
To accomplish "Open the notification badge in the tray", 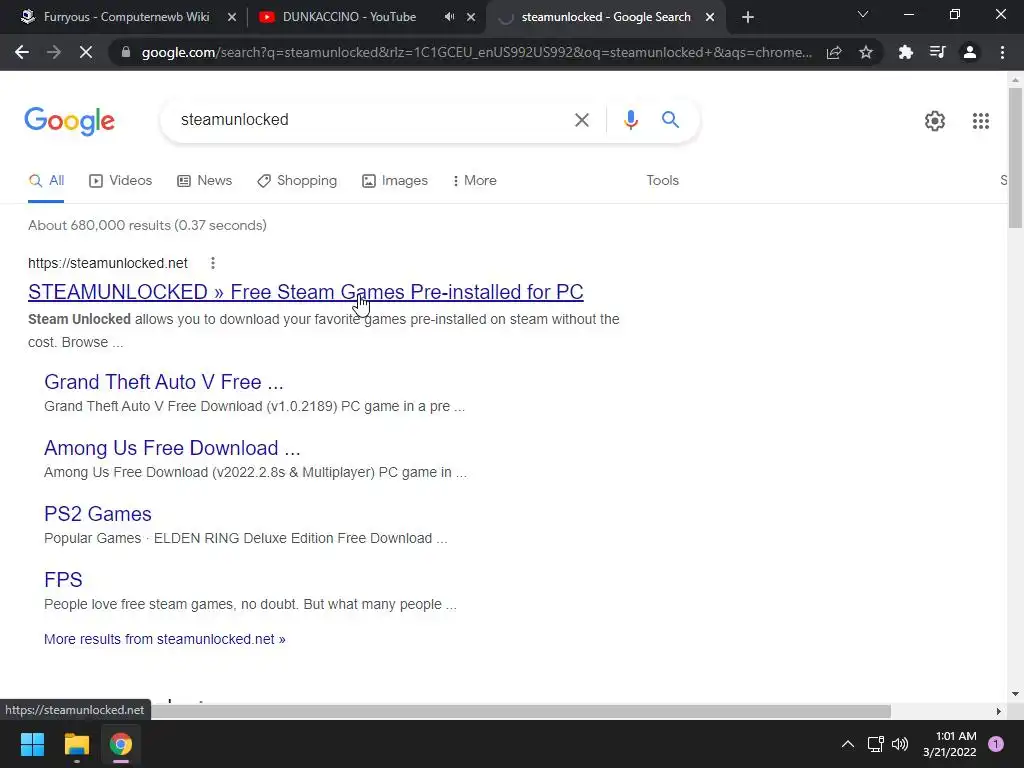I will [x=996, y=744].
